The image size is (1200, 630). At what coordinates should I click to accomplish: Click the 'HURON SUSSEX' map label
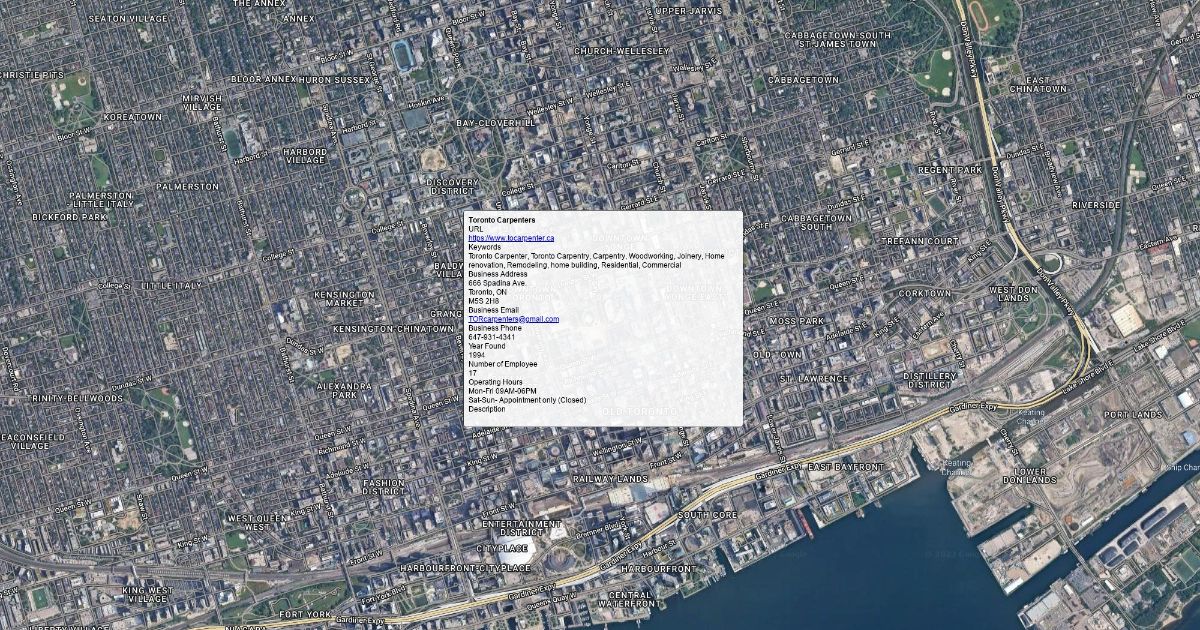pyautogui.click(x=334, y=79)
